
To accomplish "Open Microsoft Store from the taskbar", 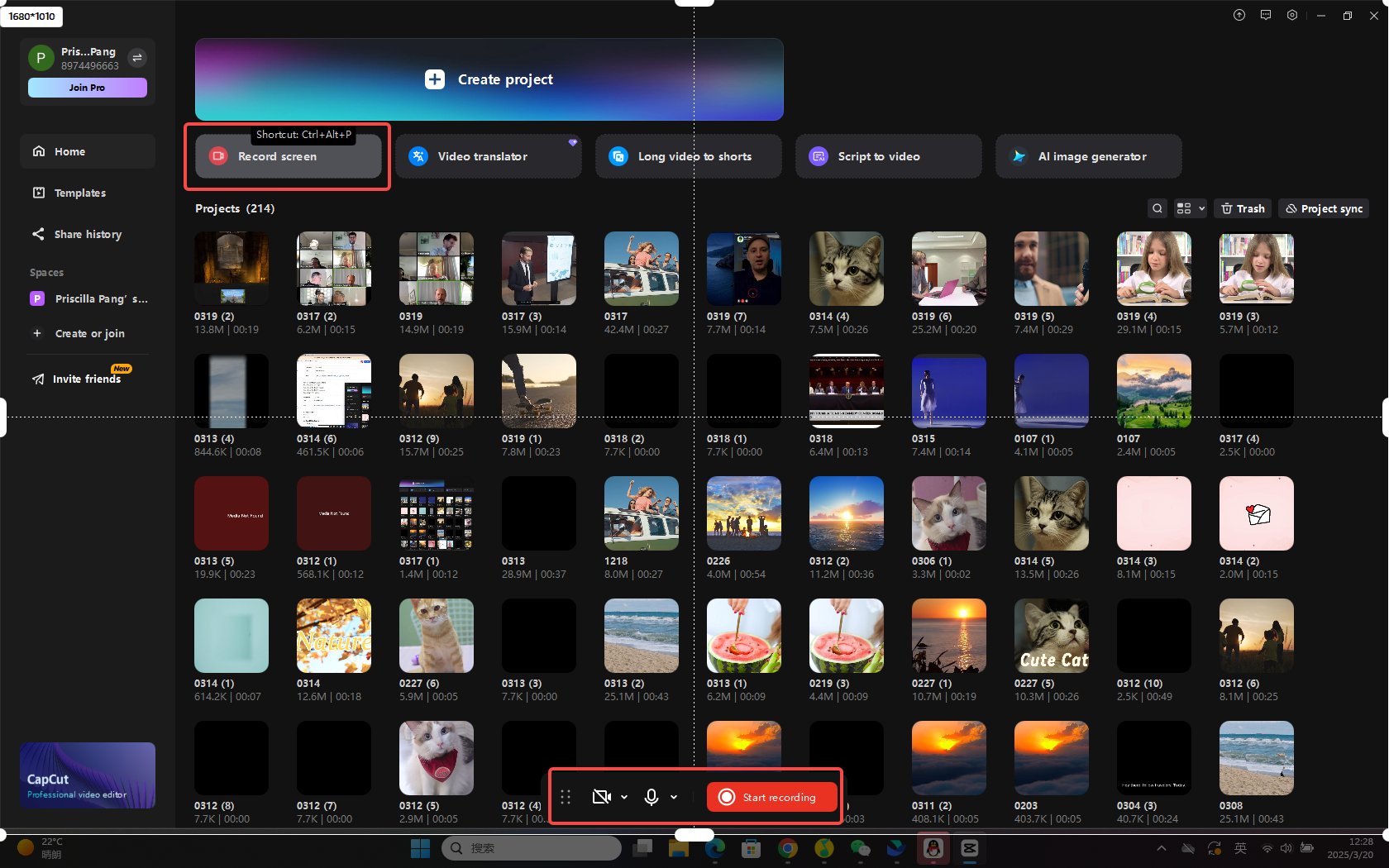I will pyautogui.click(x=752, y=848).
